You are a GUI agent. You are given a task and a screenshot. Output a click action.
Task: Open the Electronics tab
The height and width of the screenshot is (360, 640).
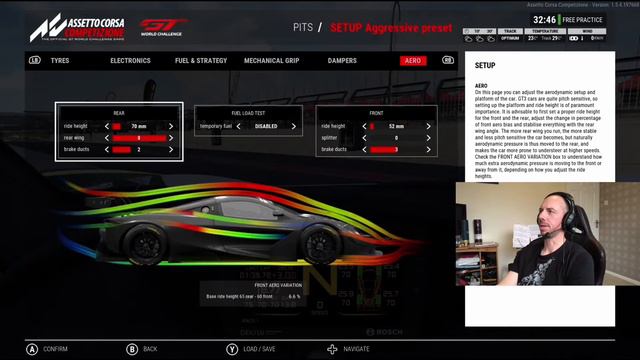point(130,60)
